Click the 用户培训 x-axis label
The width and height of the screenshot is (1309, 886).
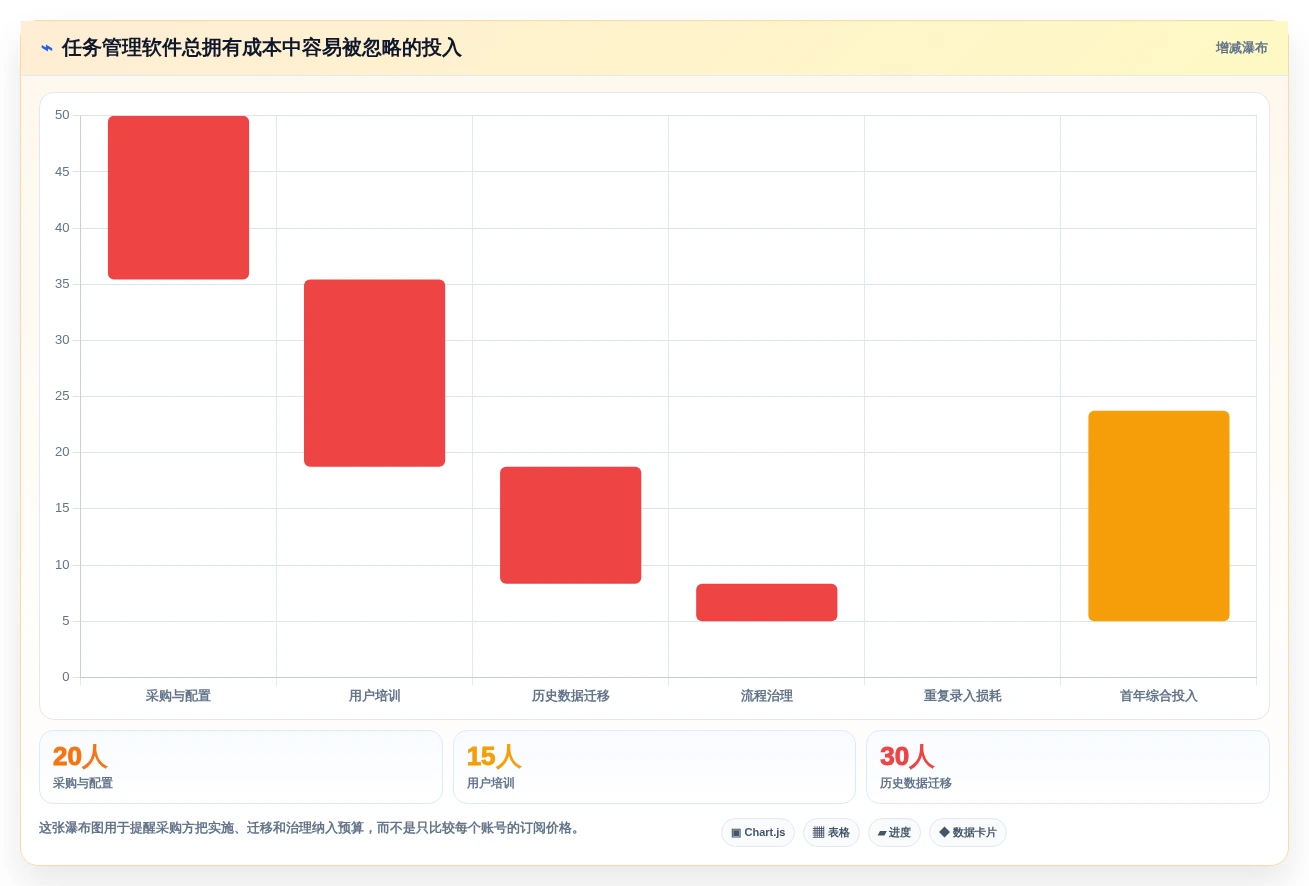[374, 696]
